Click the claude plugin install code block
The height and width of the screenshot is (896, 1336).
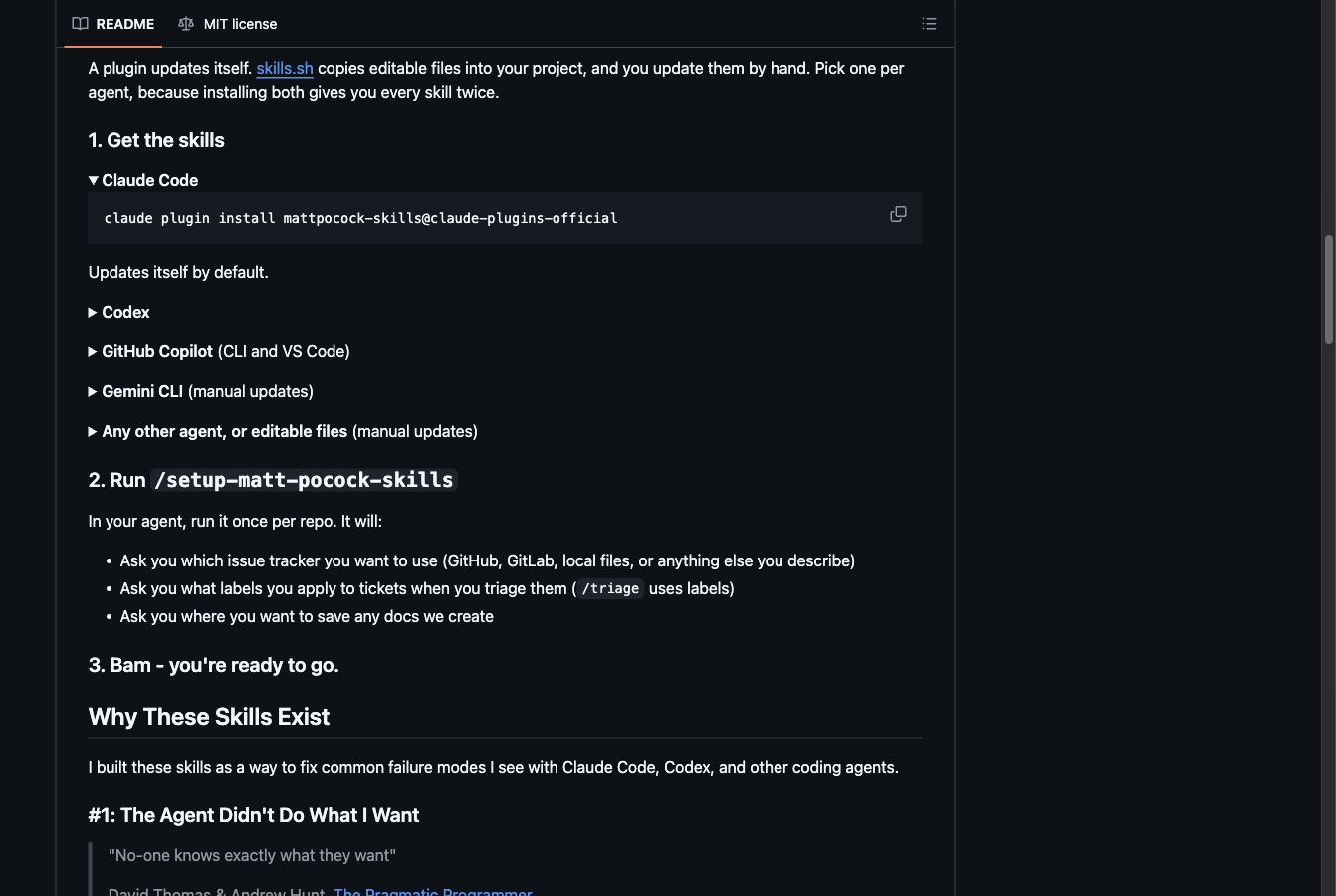pyautogui.click(x=505, y=218)
